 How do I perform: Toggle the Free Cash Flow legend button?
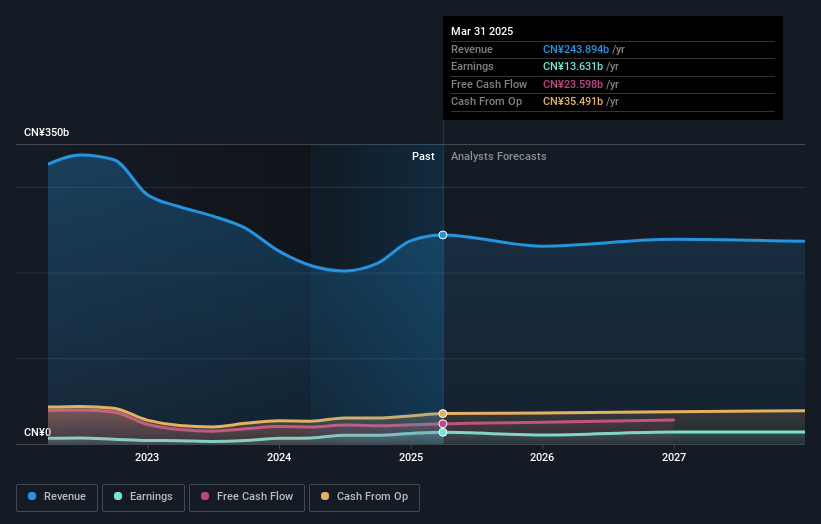click(247, 497)
